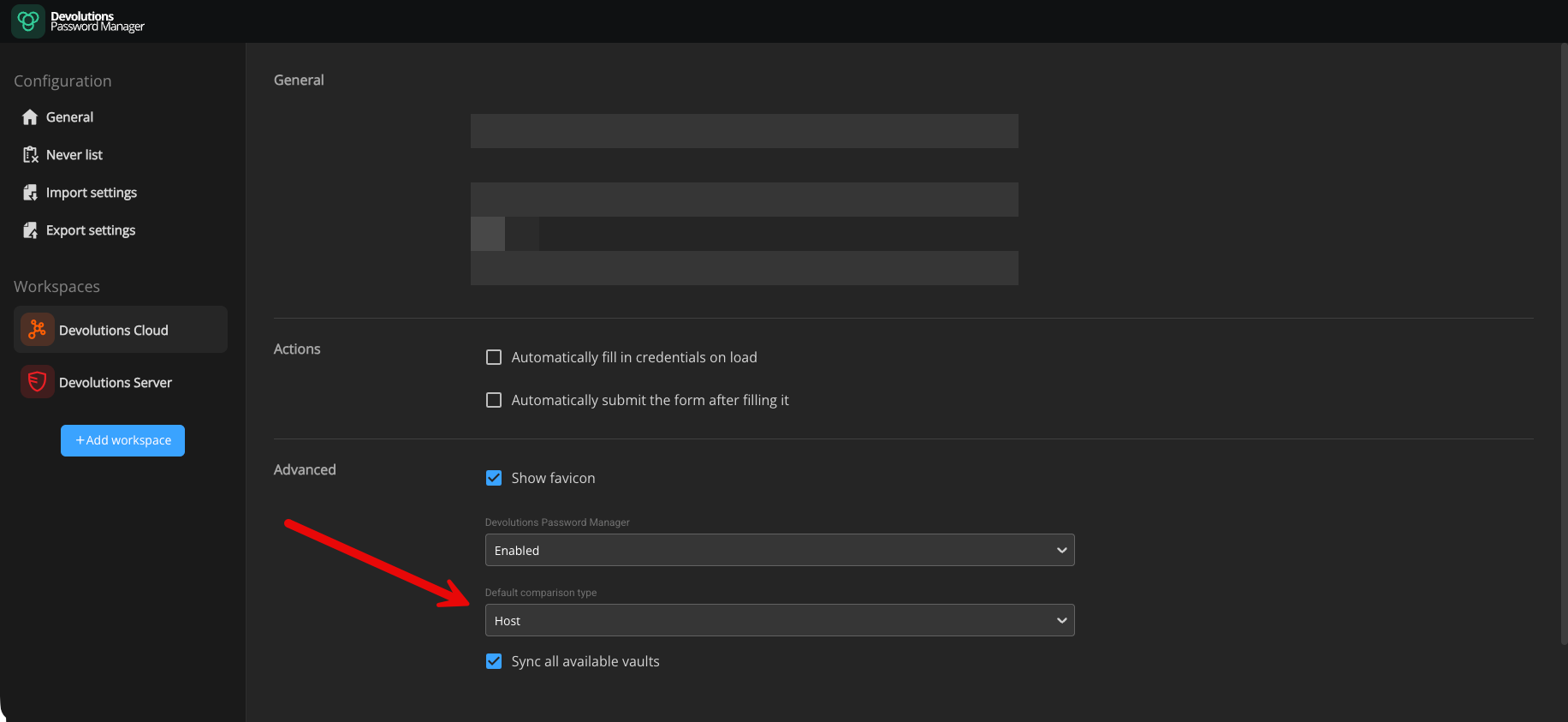Click the Workspaces section heading
Viewport: 1568px width, 722px height.
tap(56, 287)
